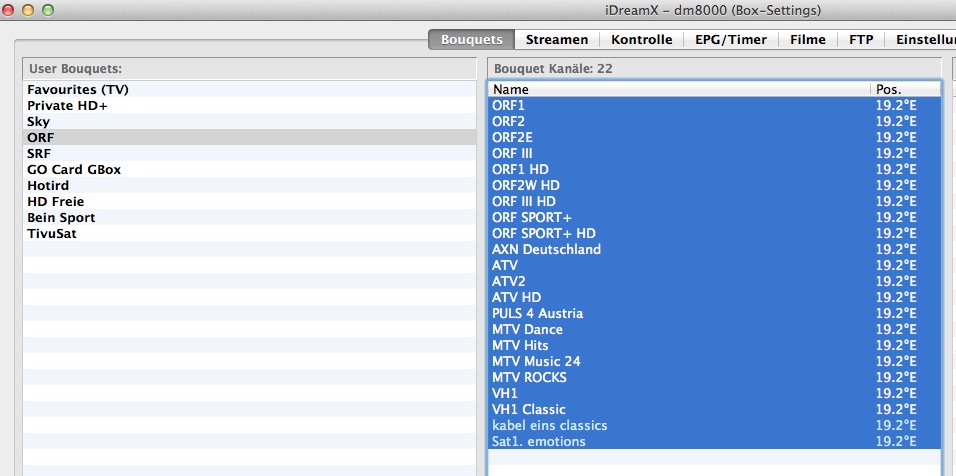Viewport: 956px width, 476px height.
Task: Select the MTV ROCKS channel row
Action: pyautogui.click(x=715, y=377)
